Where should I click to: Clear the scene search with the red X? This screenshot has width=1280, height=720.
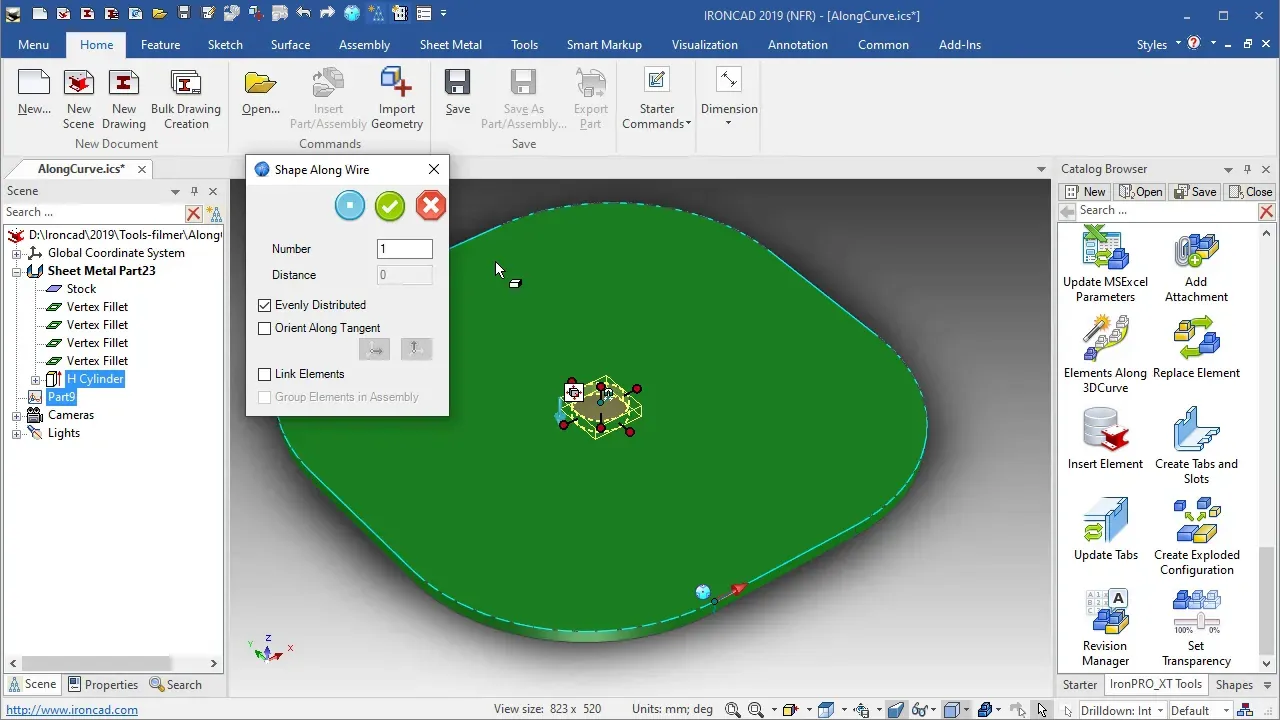tap(194, 213)
